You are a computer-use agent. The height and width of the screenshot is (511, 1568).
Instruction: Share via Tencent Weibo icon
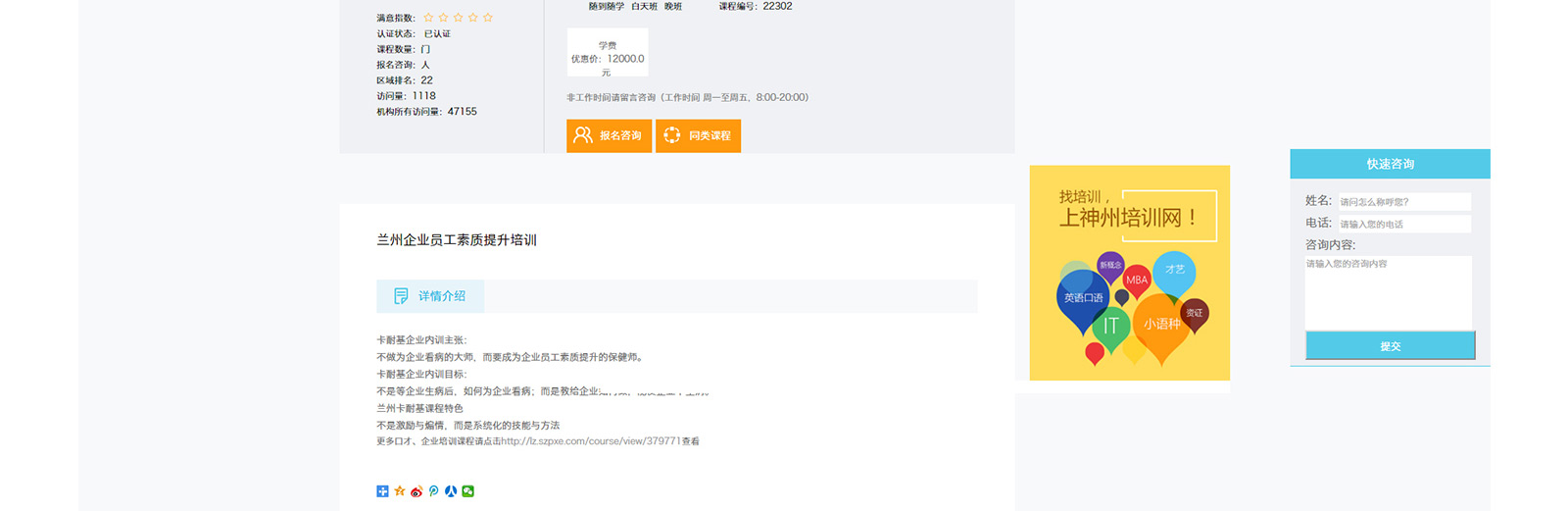point(434,491)
